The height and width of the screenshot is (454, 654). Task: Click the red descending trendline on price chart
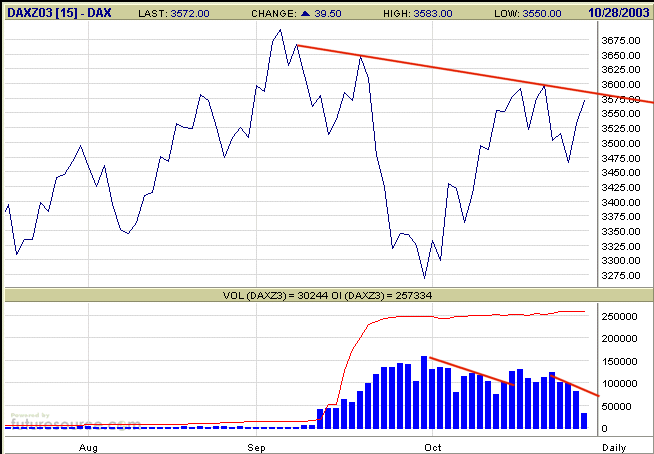pyautogui.click(x=475, y=74)
